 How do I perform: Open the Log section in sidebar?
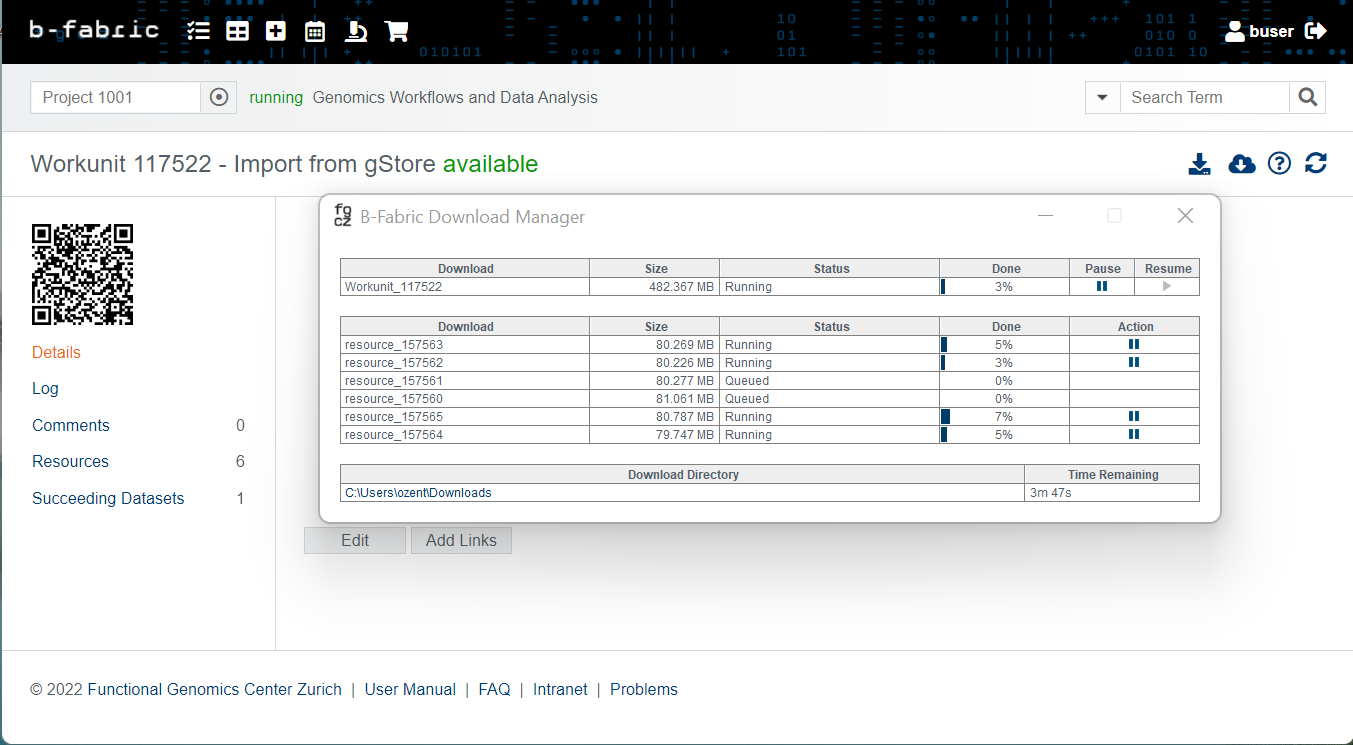click(x=45, y=389)
